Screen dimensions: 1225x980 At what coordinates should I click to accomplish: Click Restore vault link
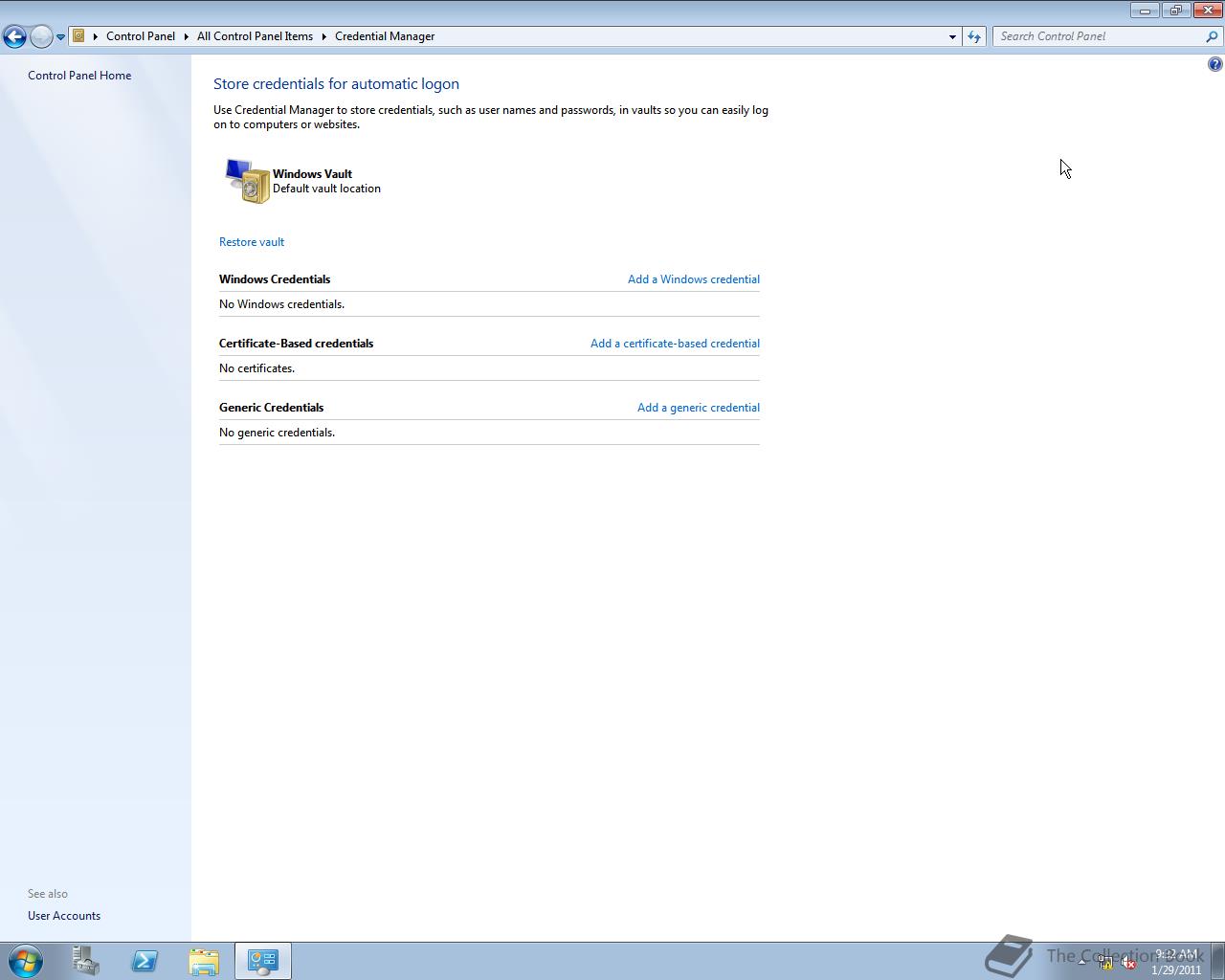coord(252,242)
